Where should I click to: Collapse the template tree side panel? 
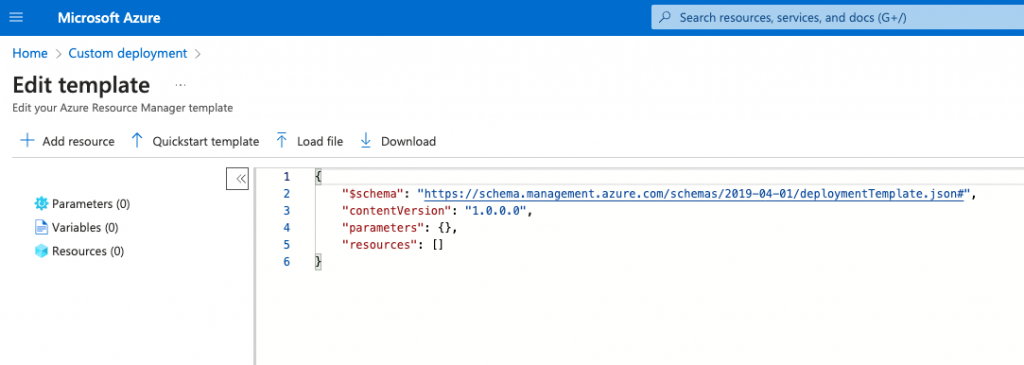(238, 178)
